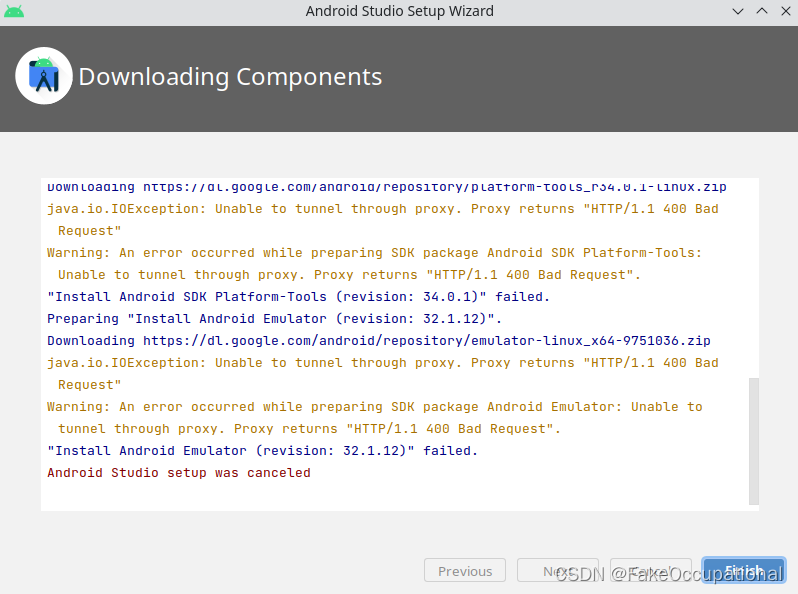Click the Android robot icon in title bar

pyautogui.click(x=14, y=11)
